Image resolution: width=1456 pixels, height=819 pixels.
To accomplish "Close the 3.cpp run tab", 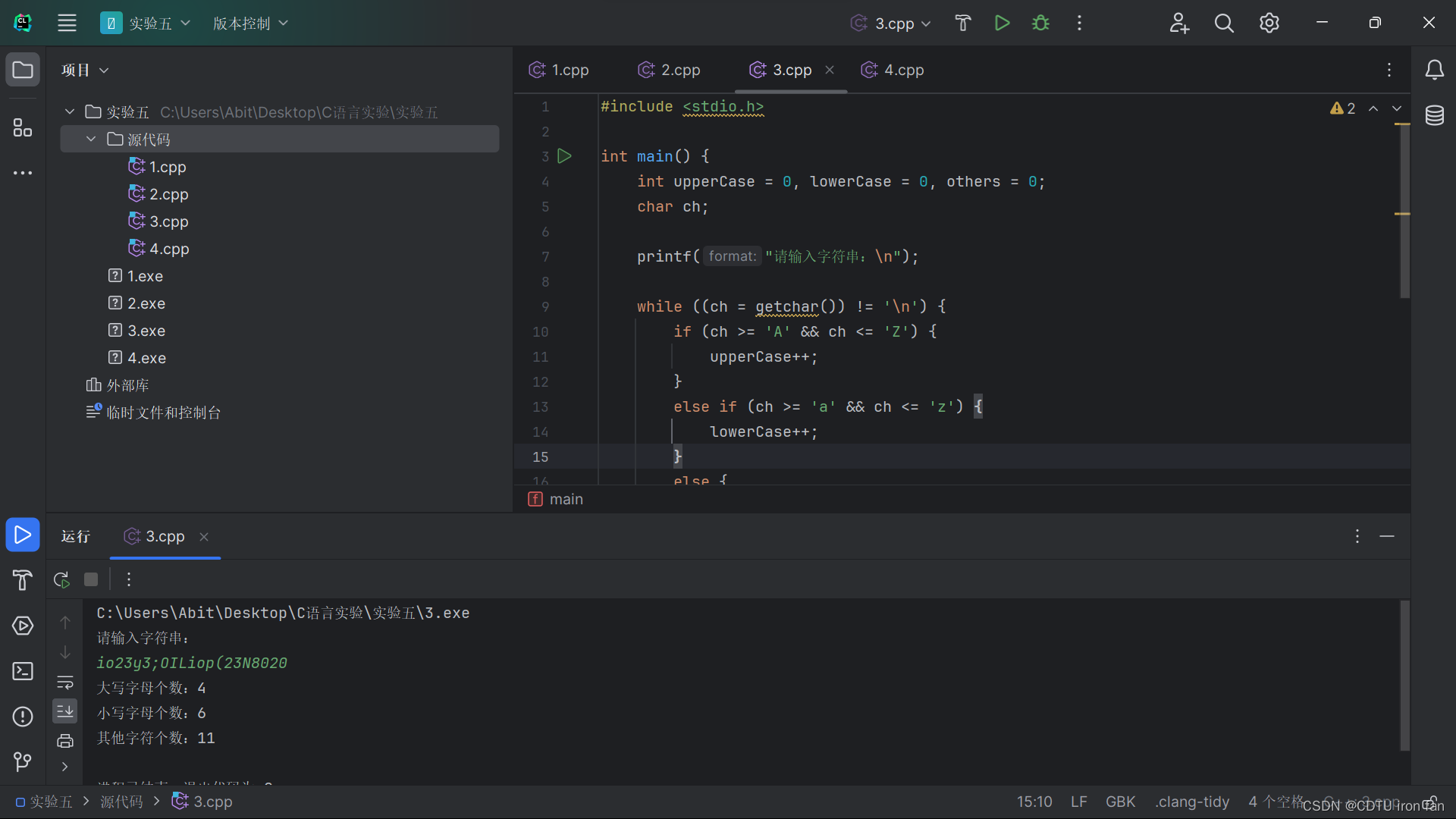I will pyautogui.click(x=204, y=537).
